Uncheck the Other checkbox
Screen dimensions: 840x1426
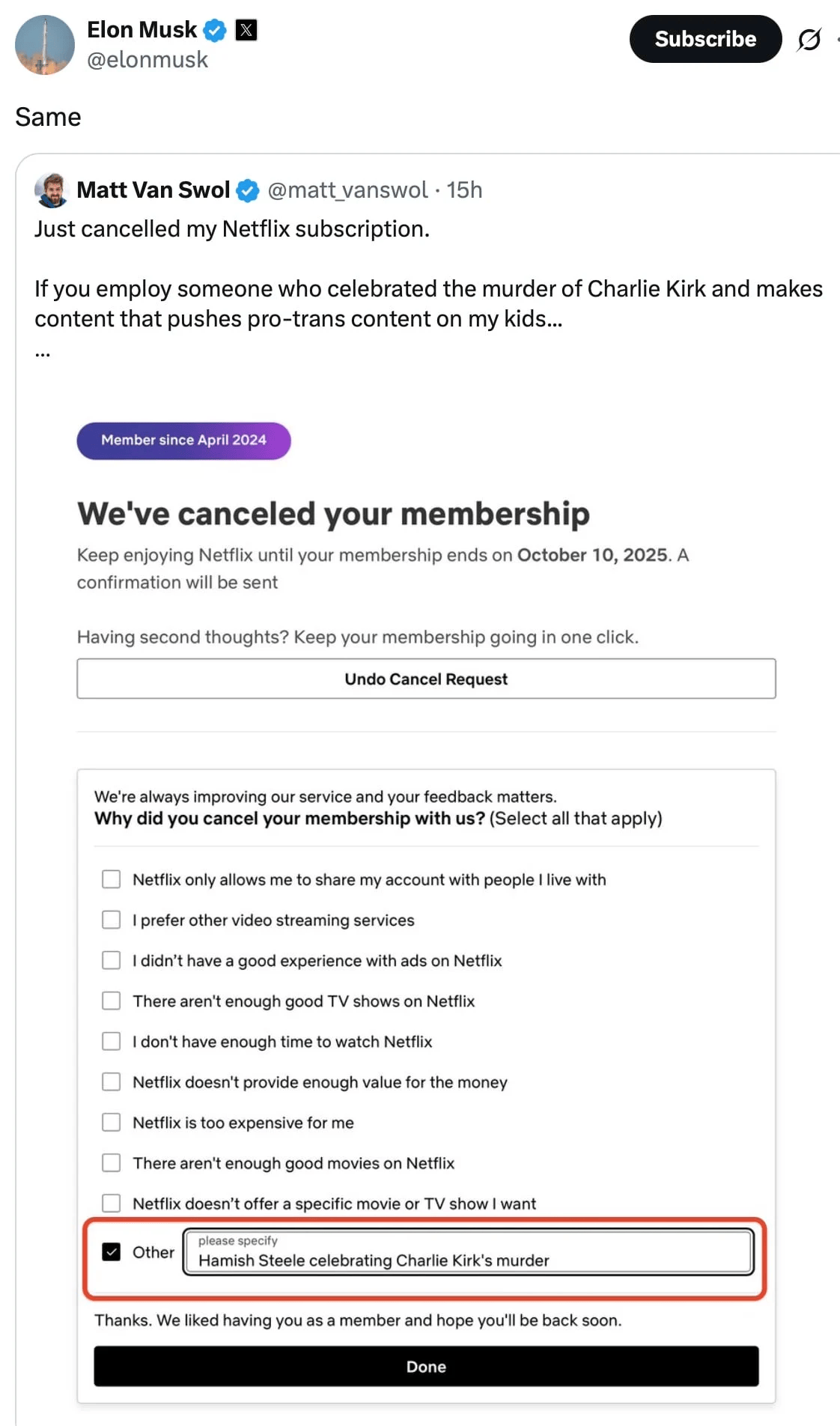coord(112,1251)
